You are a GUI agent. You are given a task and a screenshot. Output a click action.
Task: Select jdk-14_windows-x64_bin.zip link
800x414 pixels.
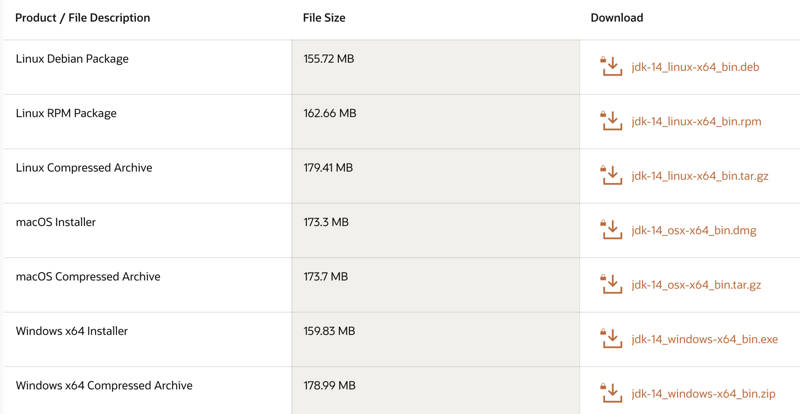[x=703, y=394]
